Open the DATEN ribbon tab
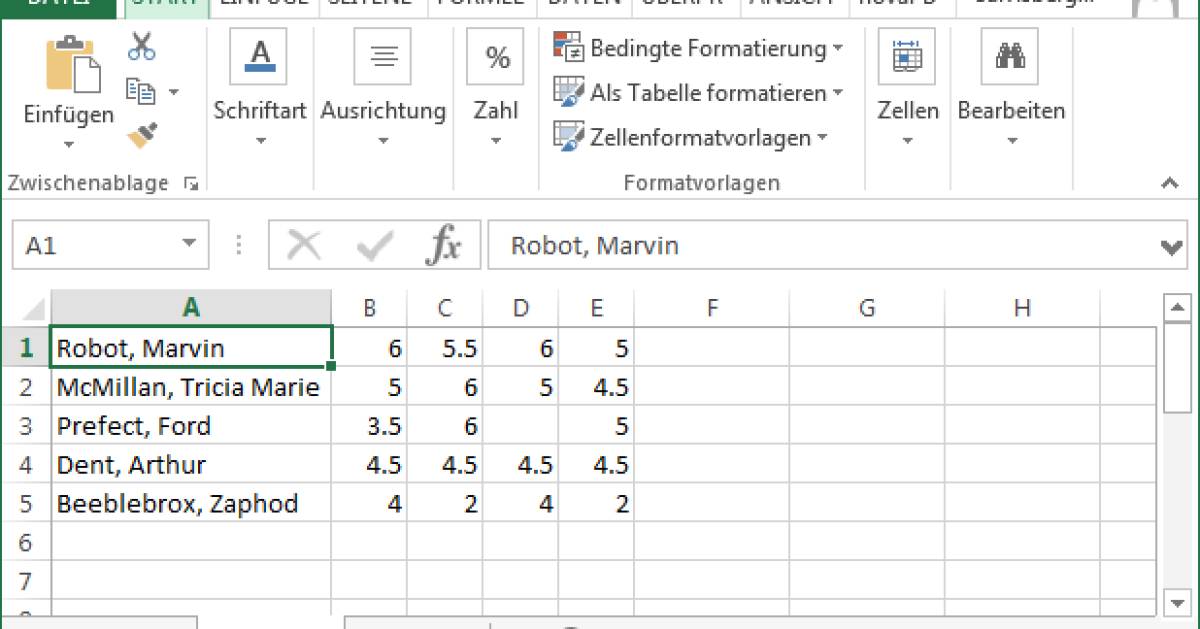Screen dimensions: 1200x629 584,5
